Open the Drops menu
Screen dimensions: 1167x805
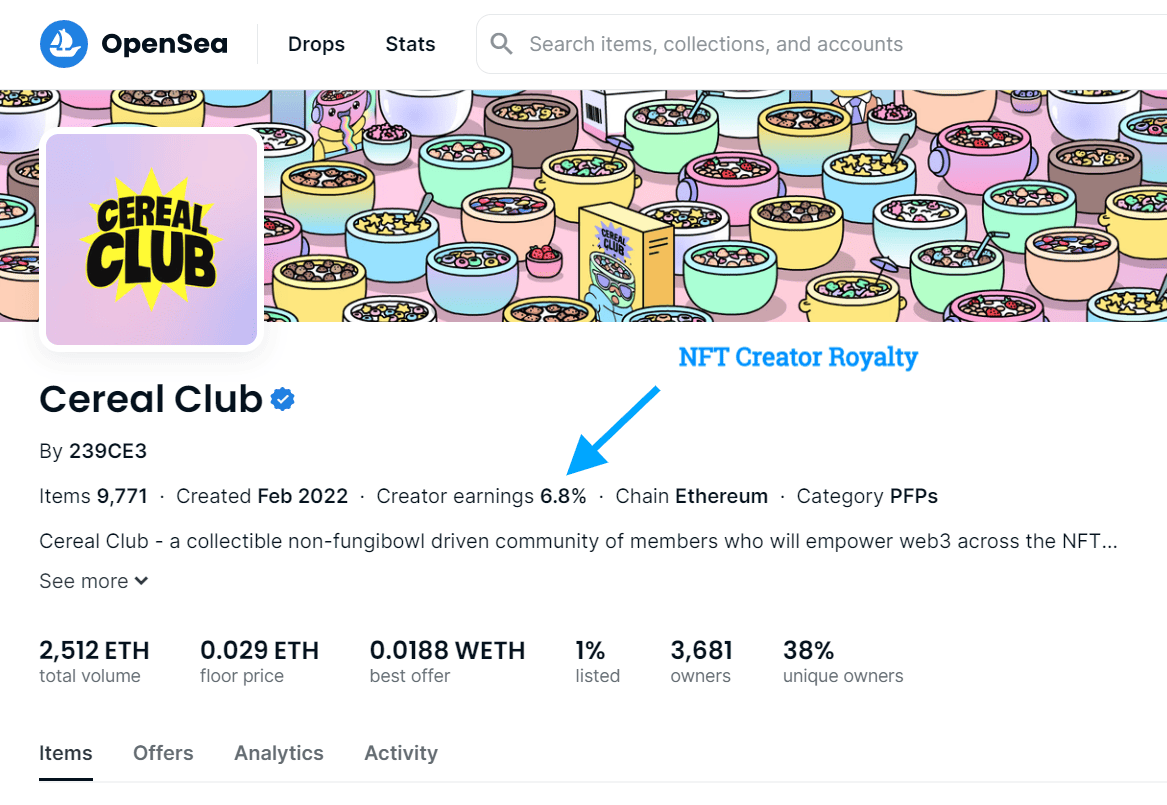point(316,44)
